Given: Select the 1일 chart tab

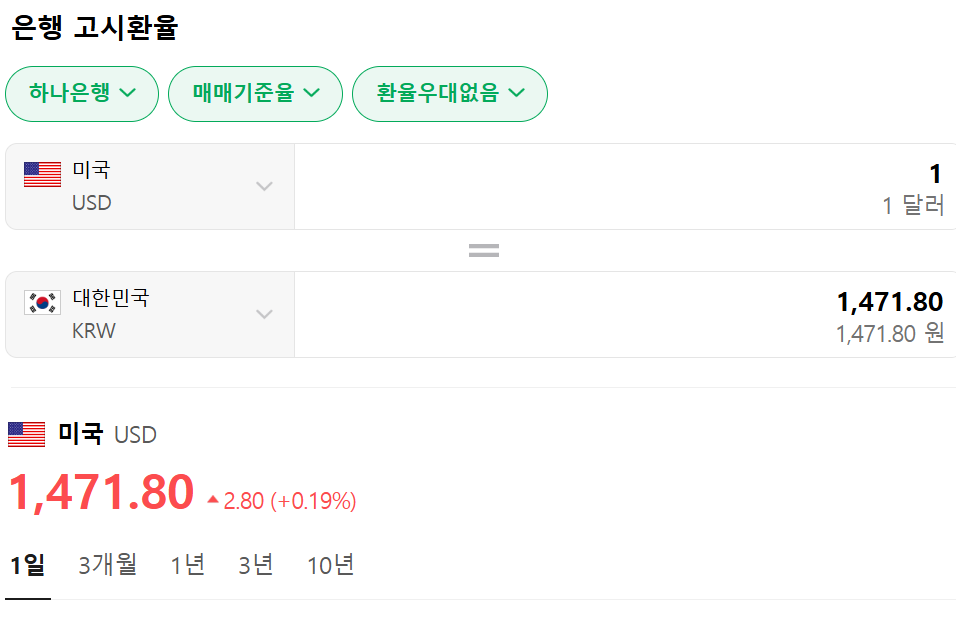Looking at the screenshot, I should (27, 565).
